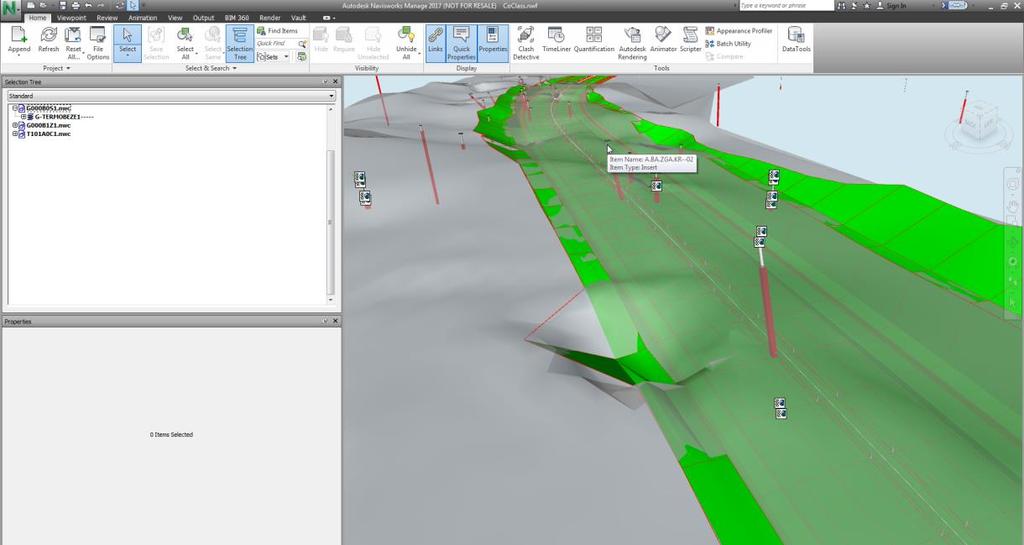Refresh the project files
This screenshot has height=545, width=1024.
pyautogui.click(x=48, y=40)
